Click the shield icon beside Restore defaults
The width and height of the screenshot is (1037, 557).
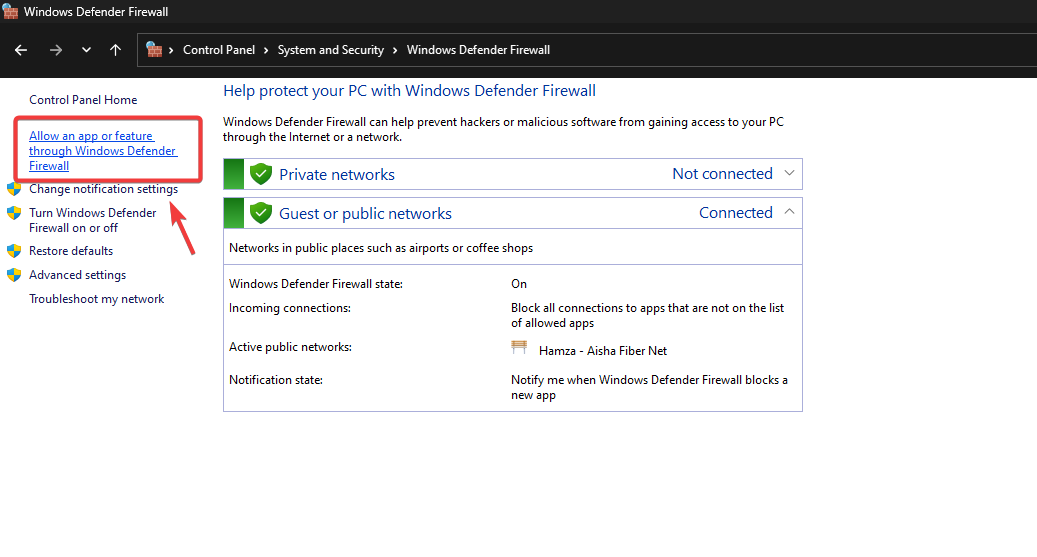14,251
